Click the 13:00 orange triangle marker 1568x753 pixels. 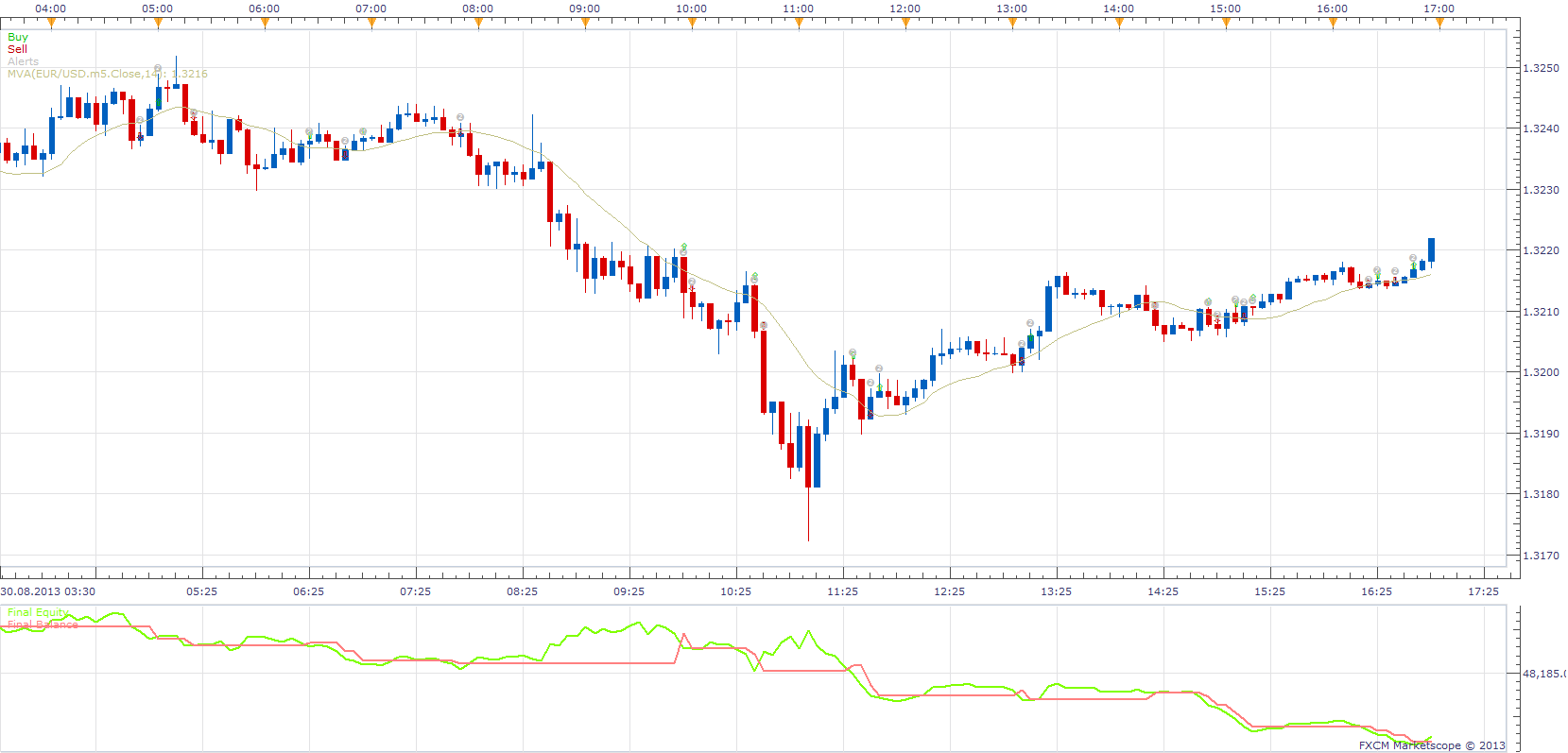[1012, 24]
